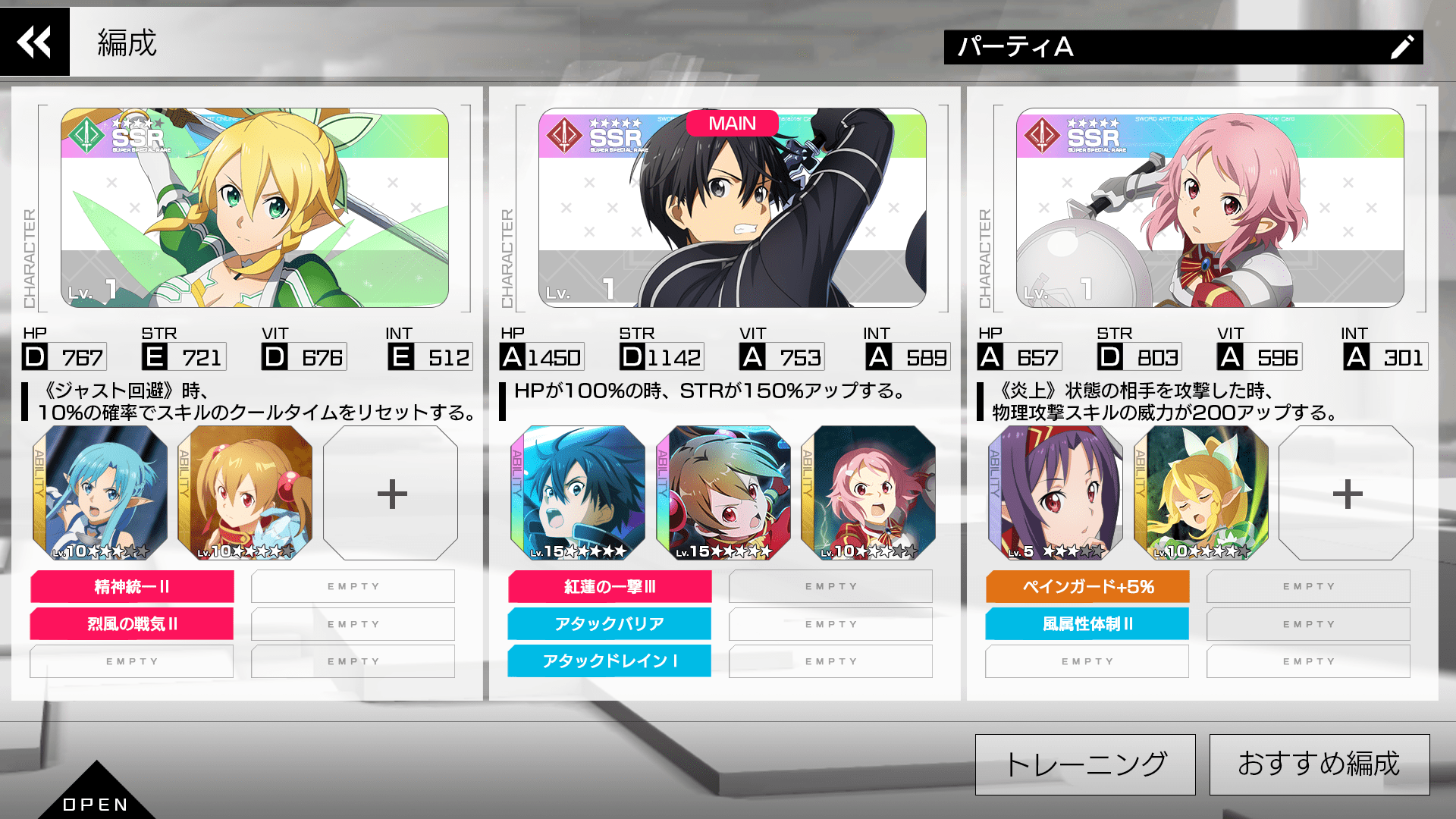Choose the アタックバリア skill slot
1456x819 pixels.
[x=610, y=624]
